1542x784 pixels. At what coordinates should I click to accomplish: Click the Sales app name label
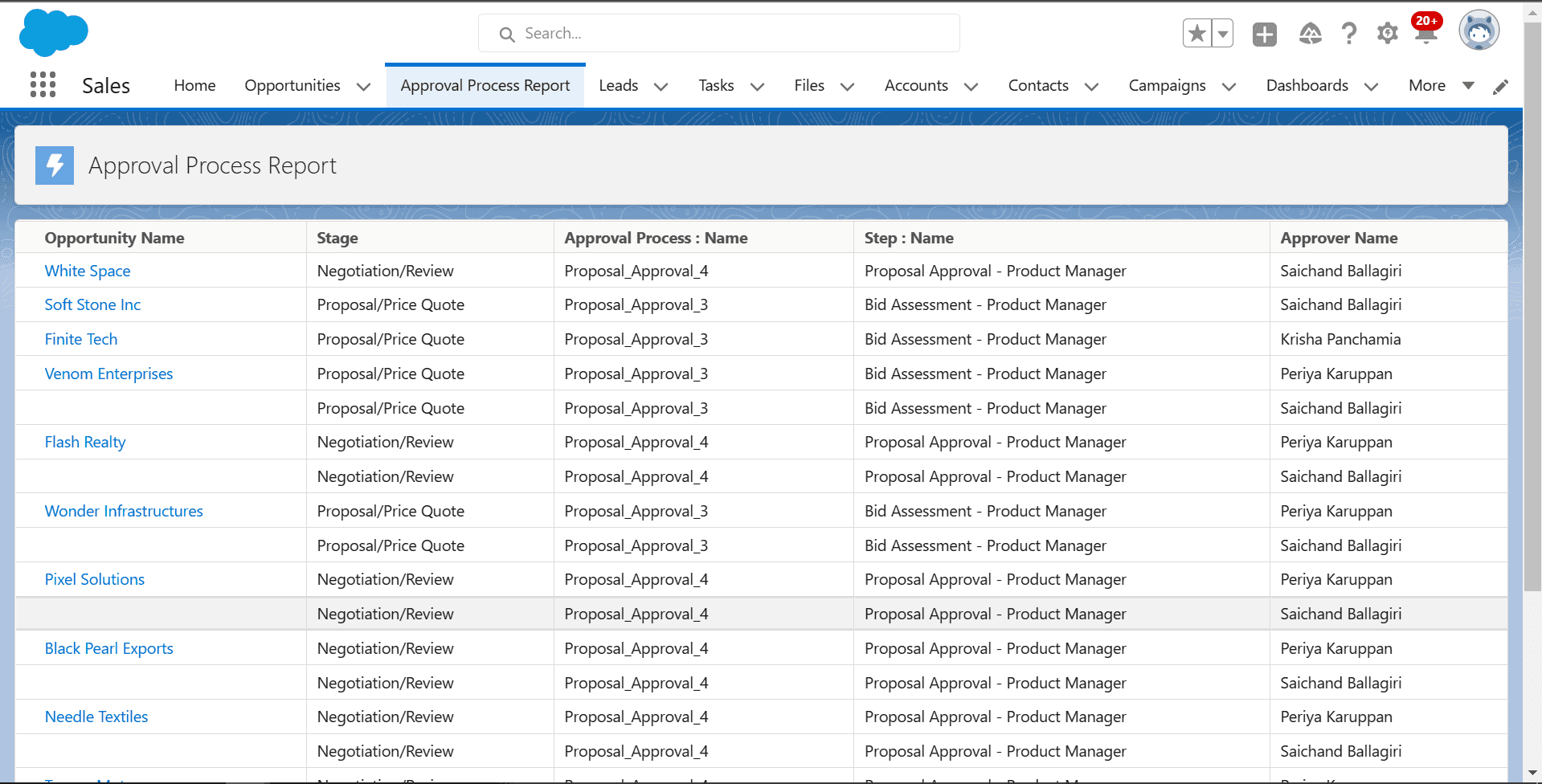point(106,86)
